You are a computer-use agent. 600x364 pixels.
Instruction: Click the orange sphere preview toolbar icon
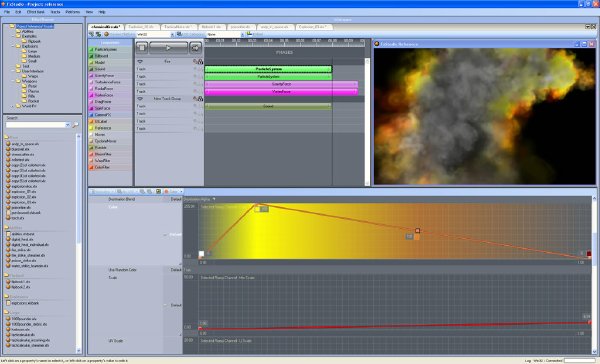coord(107,34)
